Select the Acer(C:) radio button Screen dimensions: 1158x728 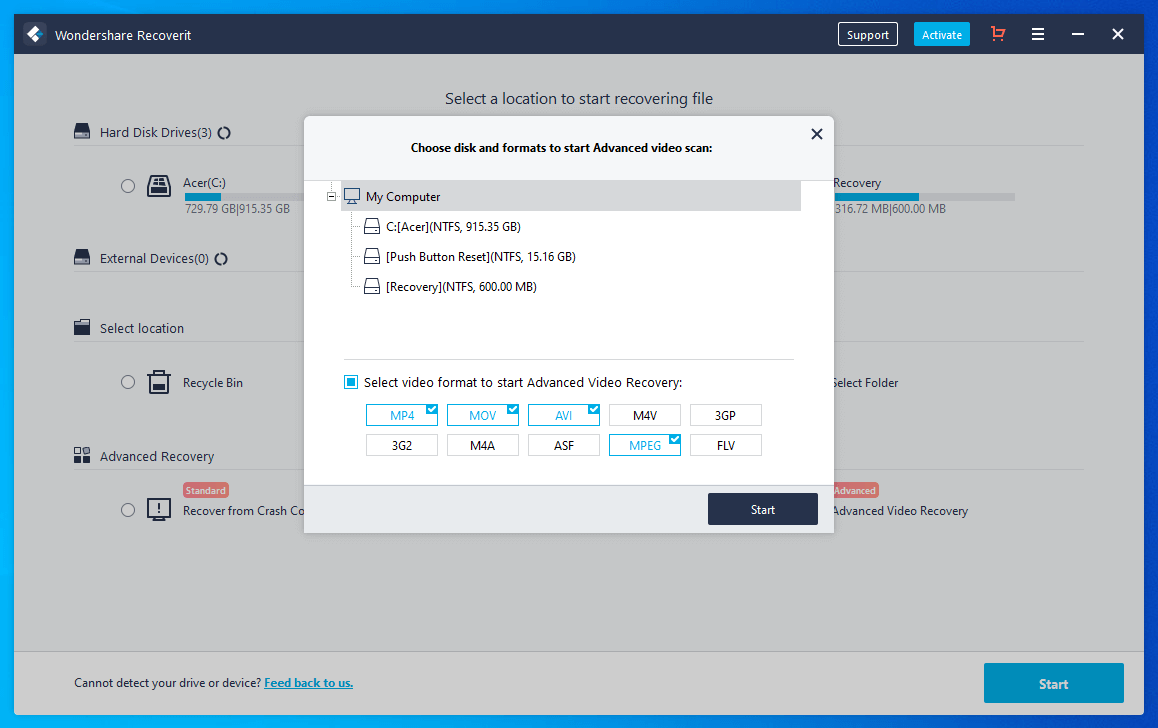pyautogui.click(x=128, y=186)
